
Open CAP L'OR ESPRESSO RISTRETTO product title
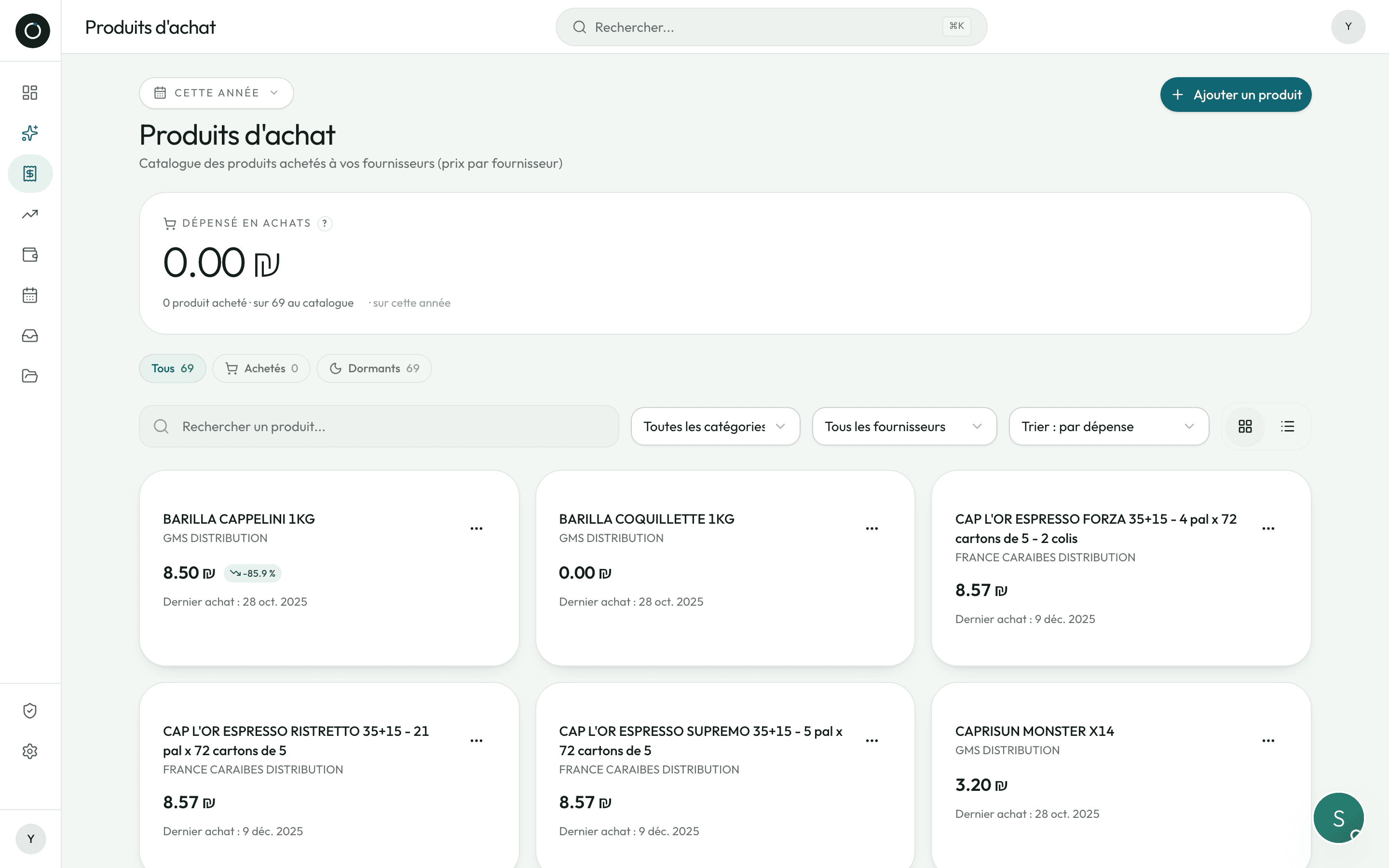(x=296, y=741)
